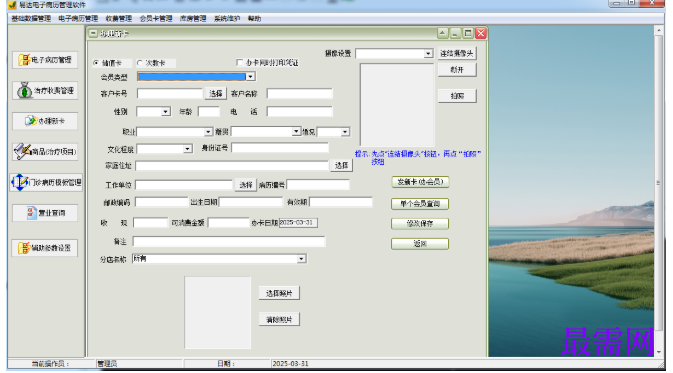
Task: Open 治疗收费管理 money bag sidebar button
Action: tap(45, 91)
